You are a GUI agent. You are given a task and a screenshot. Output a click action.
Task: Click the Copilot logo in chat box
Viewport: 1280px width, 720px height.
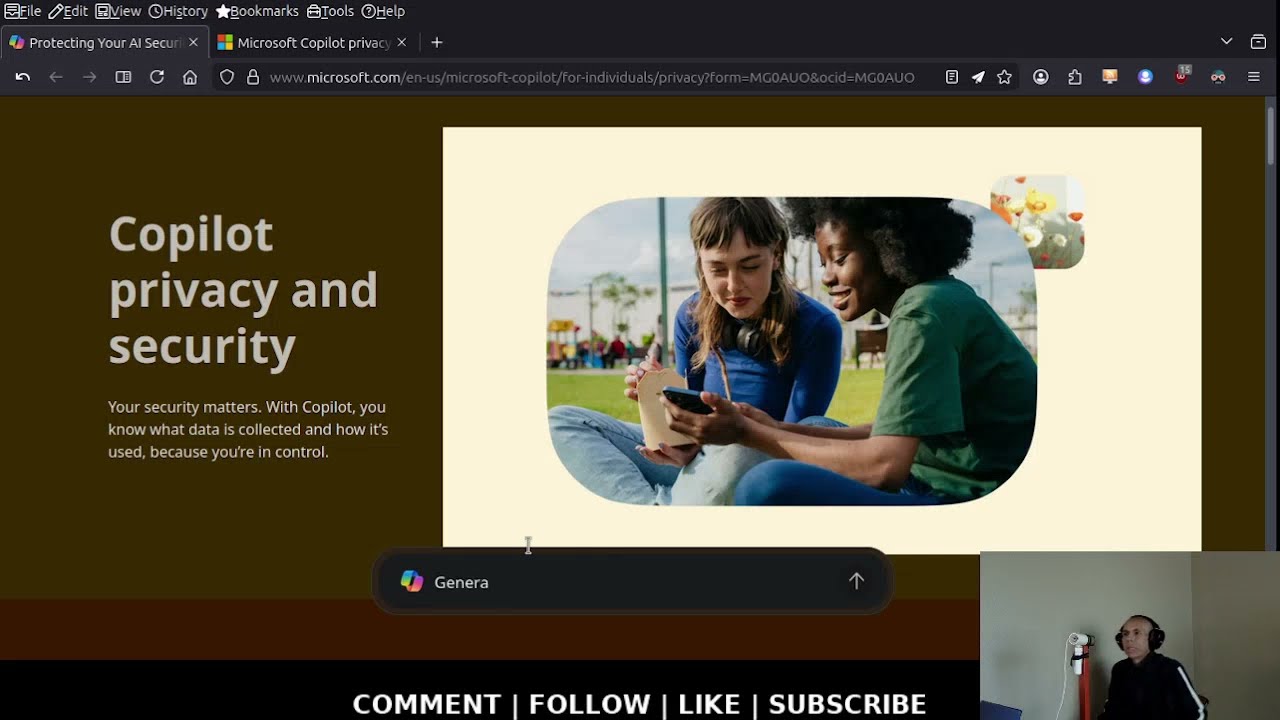[x=412, y=582]
